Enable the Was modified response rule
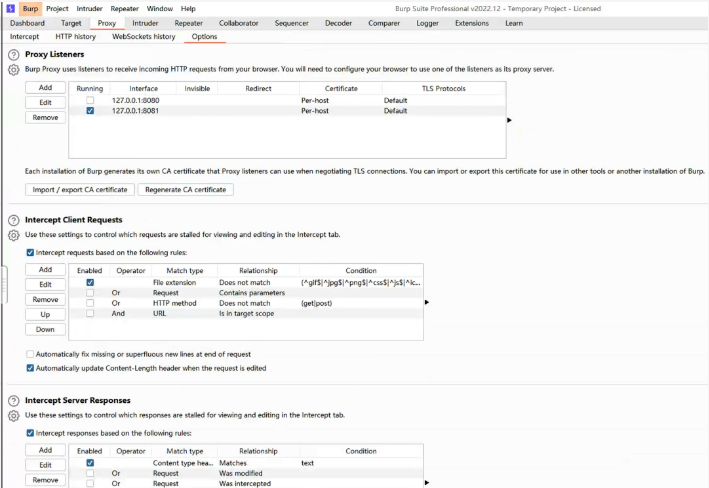The height and width of the screenshot is (488, 709). tap(90, 474)
